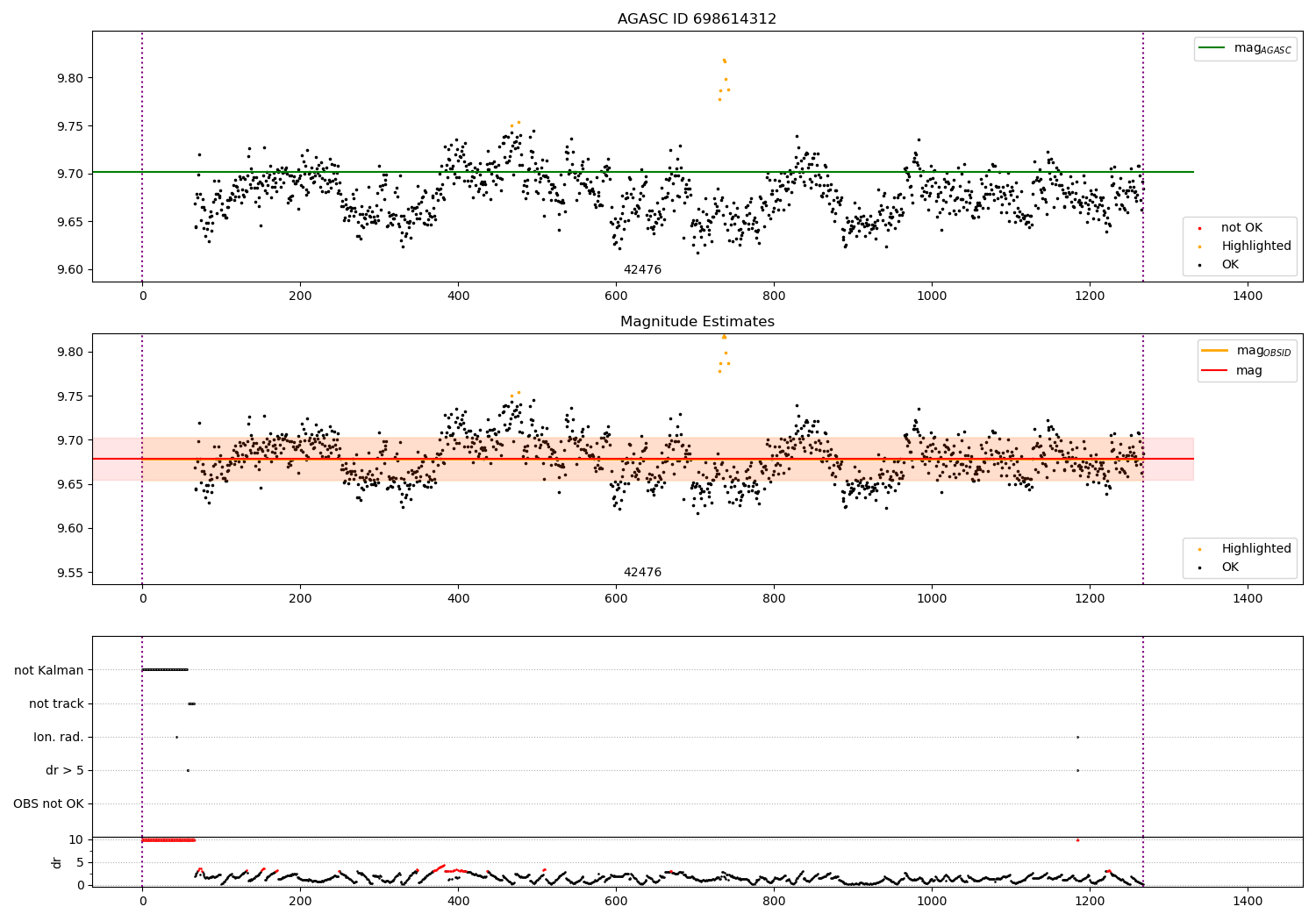Click the 1400 x-tick in the AGASC ID plot
1316x921 pixels.
pos(1248,296)
